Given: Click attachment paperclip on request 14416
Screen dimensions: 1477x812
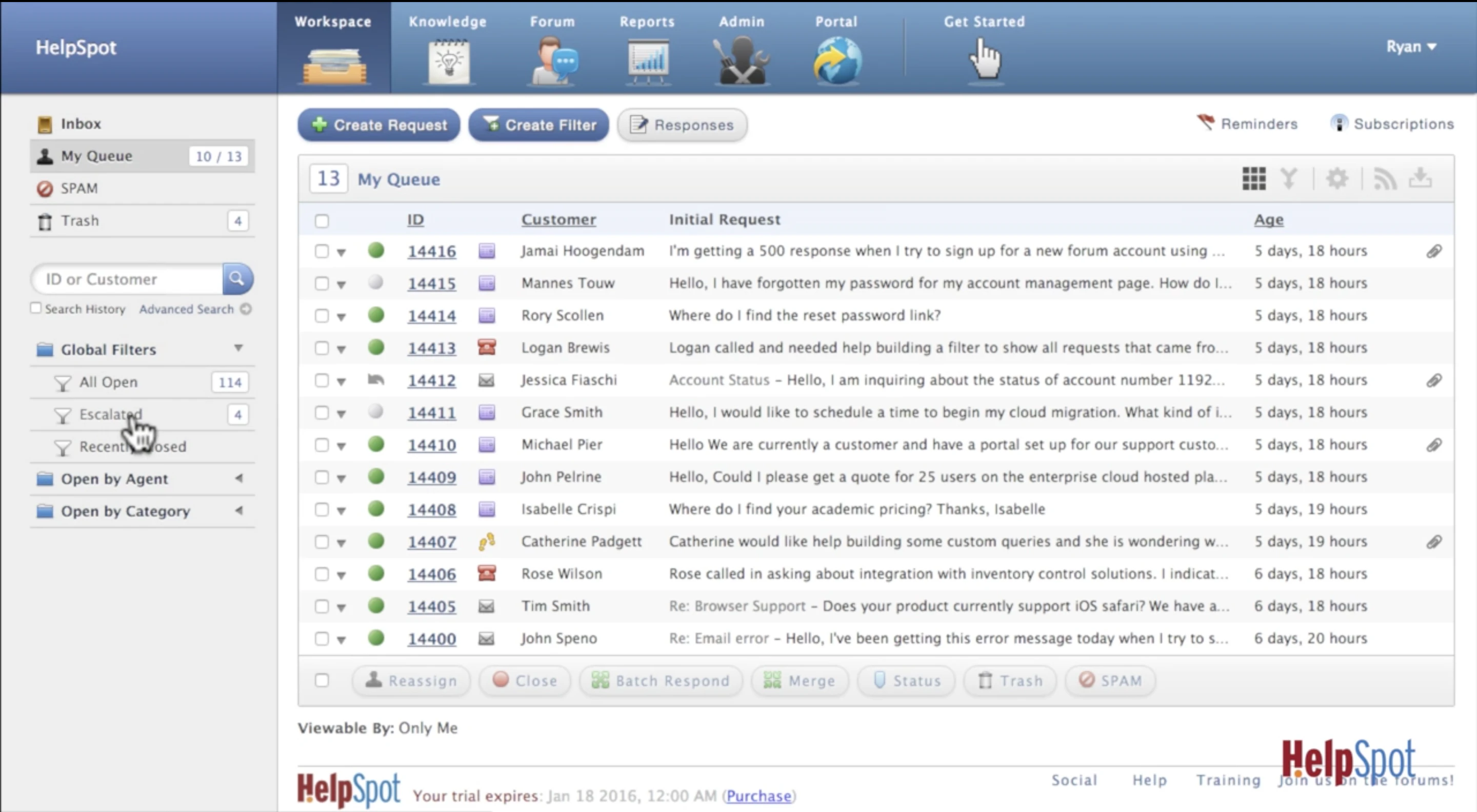Looking at the screenshot, I should click(x=1434, y=251).
